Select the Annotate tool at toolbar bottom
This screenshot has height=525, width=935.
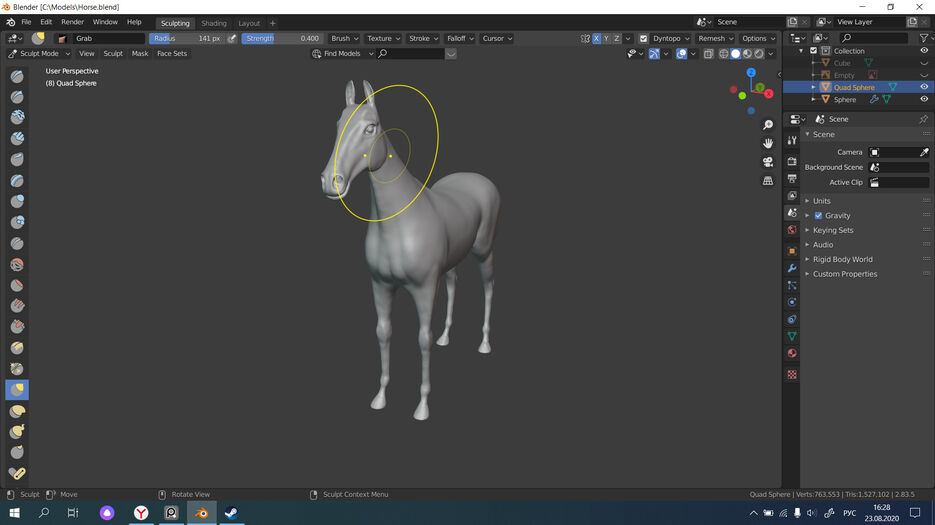tap(17, 474)
